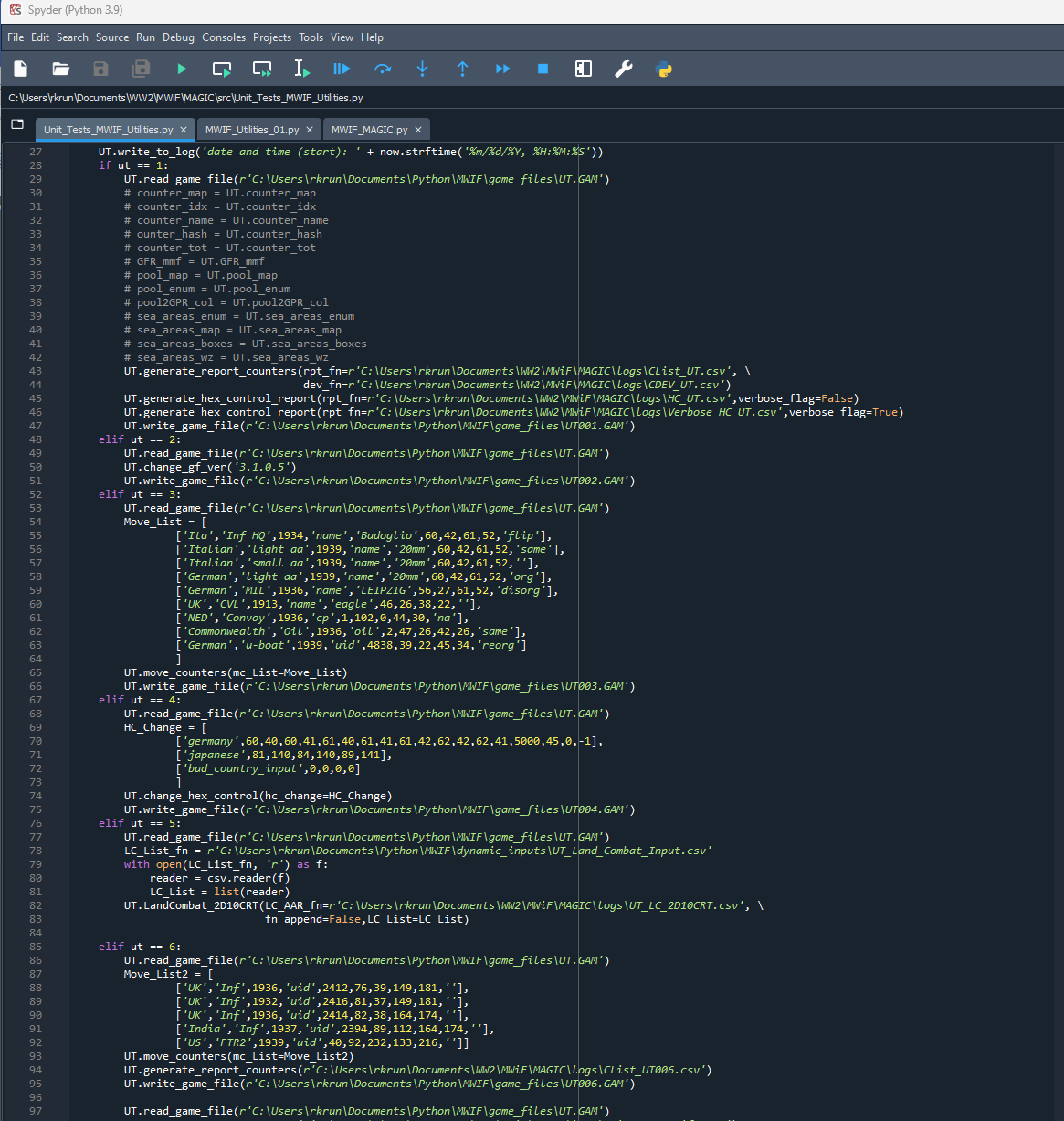This screenshot has width=1064, height=1121.
Task: Maximize the current pane
Action: point(583,69)
